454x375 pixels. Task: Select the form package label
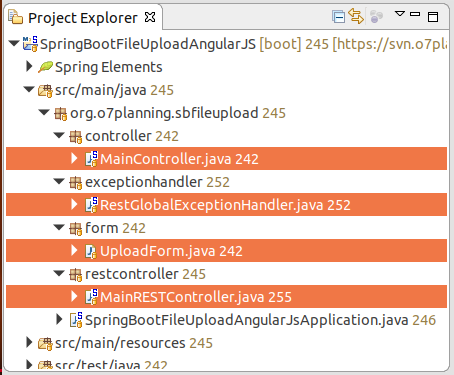[x=102, y=228]
